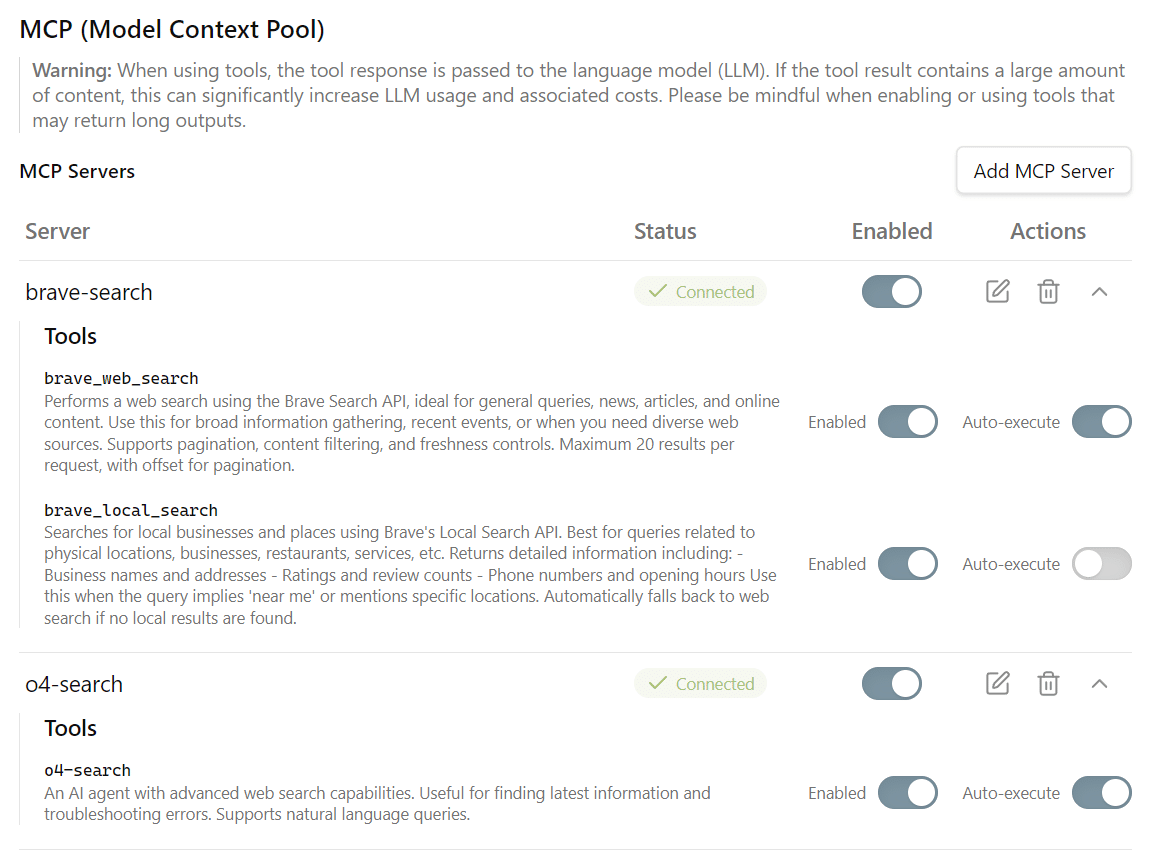Turn off Auto-execute for brave_web_search
Image resolution: width=1174 pixels, height=859 pixels.
(1101, 422)
